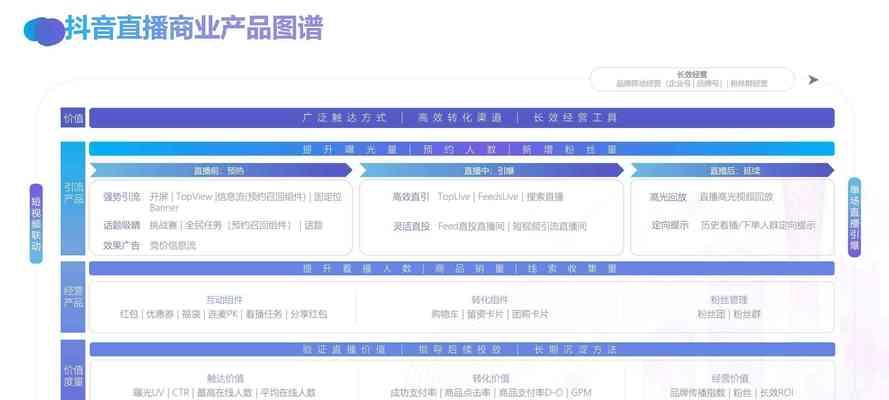This screenshot has height=400, width=889.
Task: Click the 红包 text
Action: coord(129,314)
